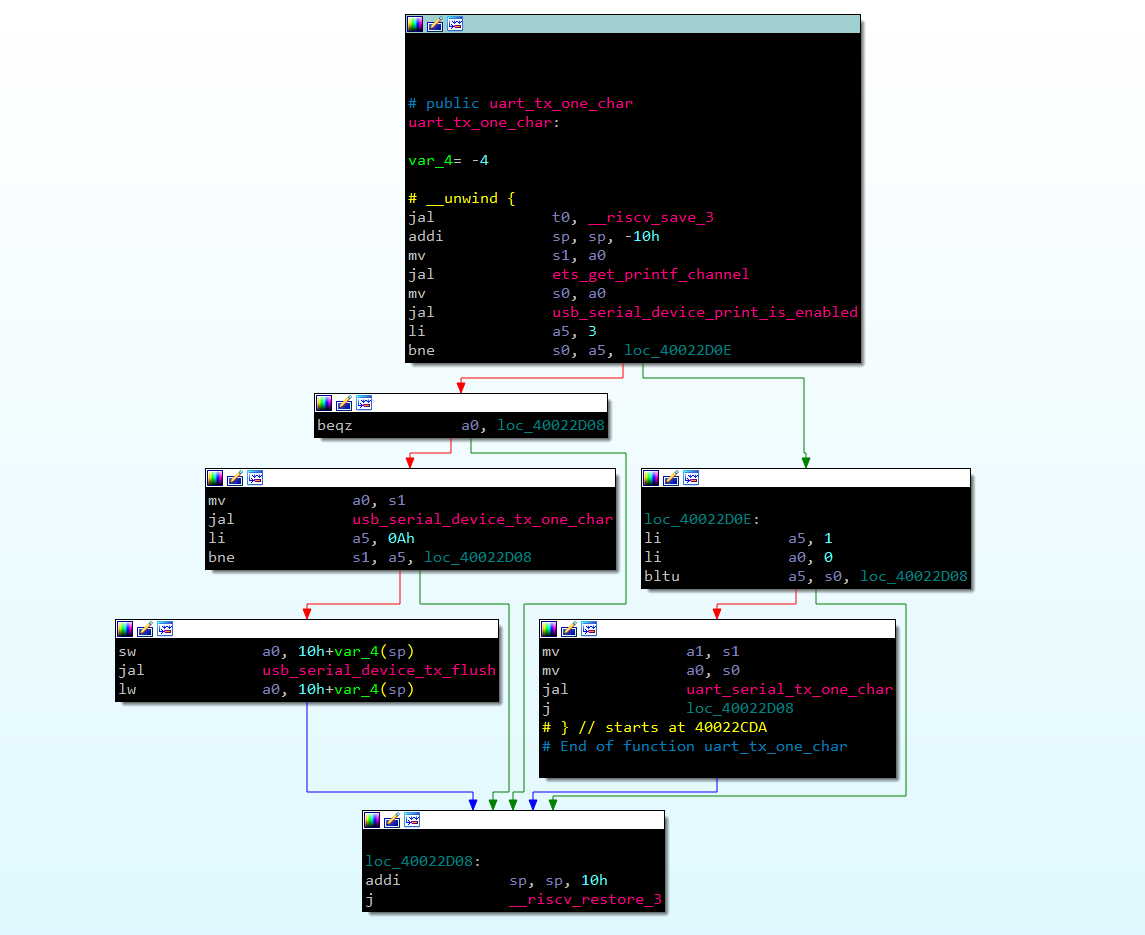Click the pencil edit icon on the top function node

point(435,24)
